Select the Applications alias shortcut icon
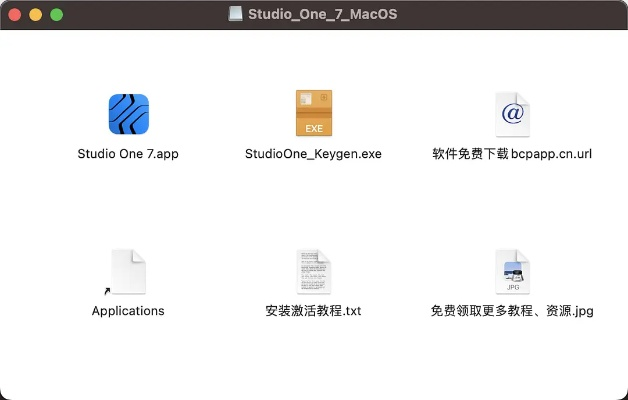 tap(128, 272)
